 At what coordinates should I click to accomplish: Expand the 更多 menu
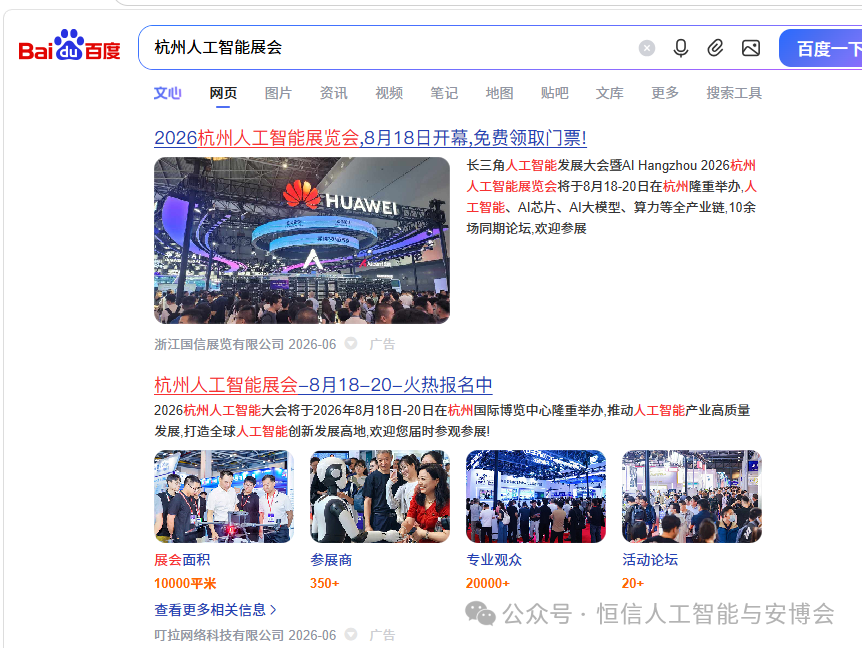coord(665,93)
